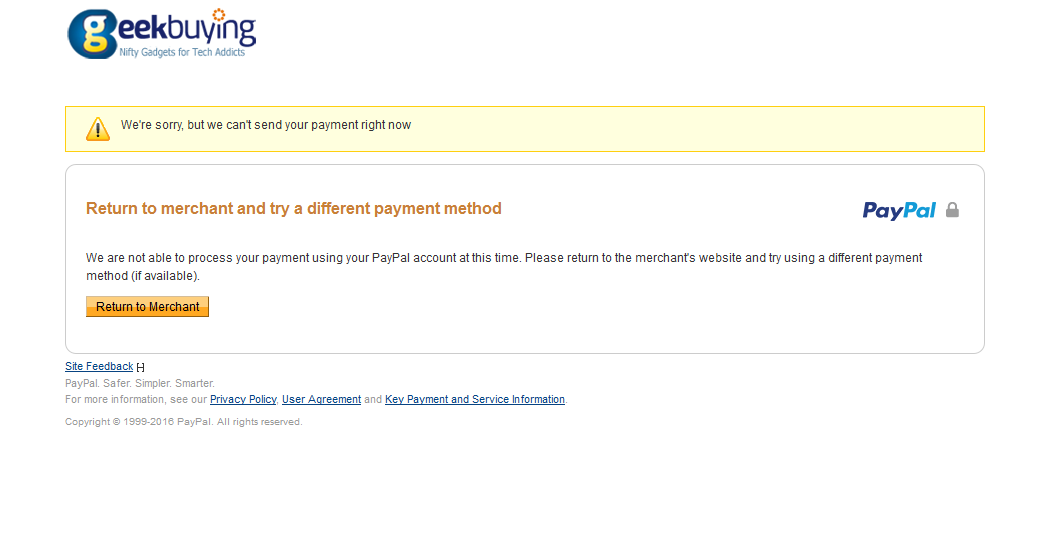Click the 'For more information, see our' text
The image size is (1051, 535).
click(x=136, y=400)
